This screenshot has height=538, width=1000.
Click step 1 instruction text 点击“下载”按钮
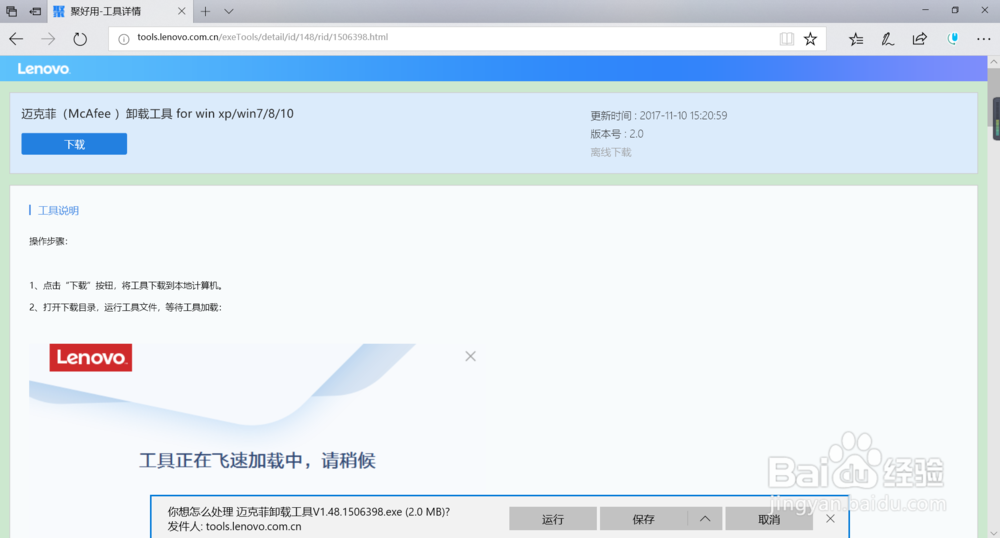click(x=126, y=286)
